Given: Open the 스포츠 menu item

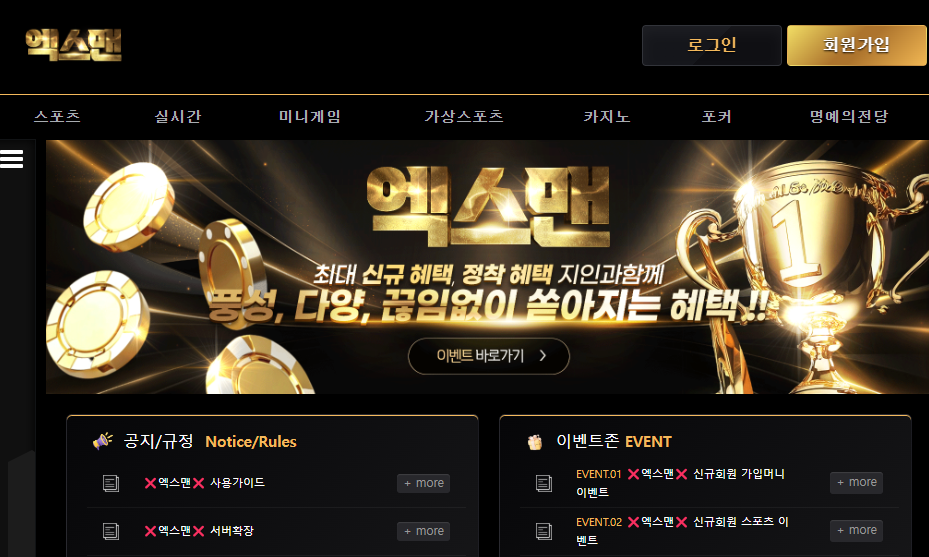Looking at the screenshot, I should 57,116.
